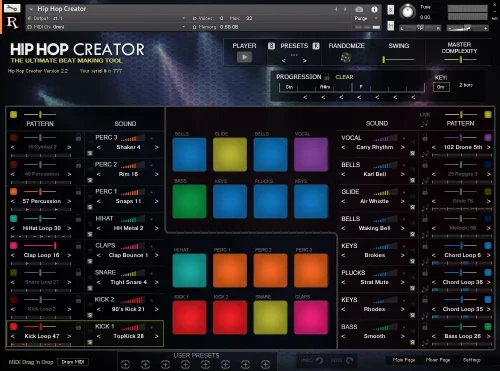
Task: Open the MIDI Ch Omni dropdown
Action: pos(107,27)
